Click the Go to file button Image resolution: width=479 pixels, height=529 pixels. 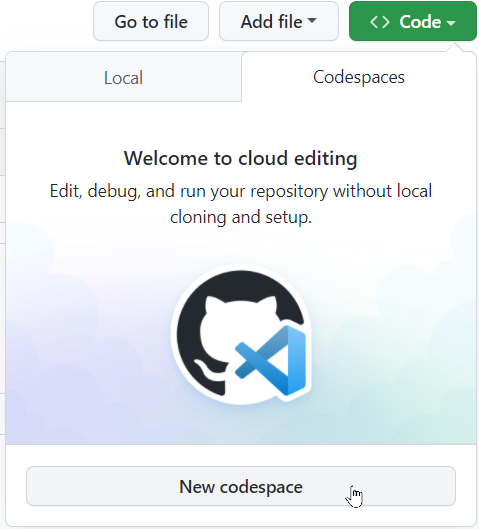[x=151, y=21]
